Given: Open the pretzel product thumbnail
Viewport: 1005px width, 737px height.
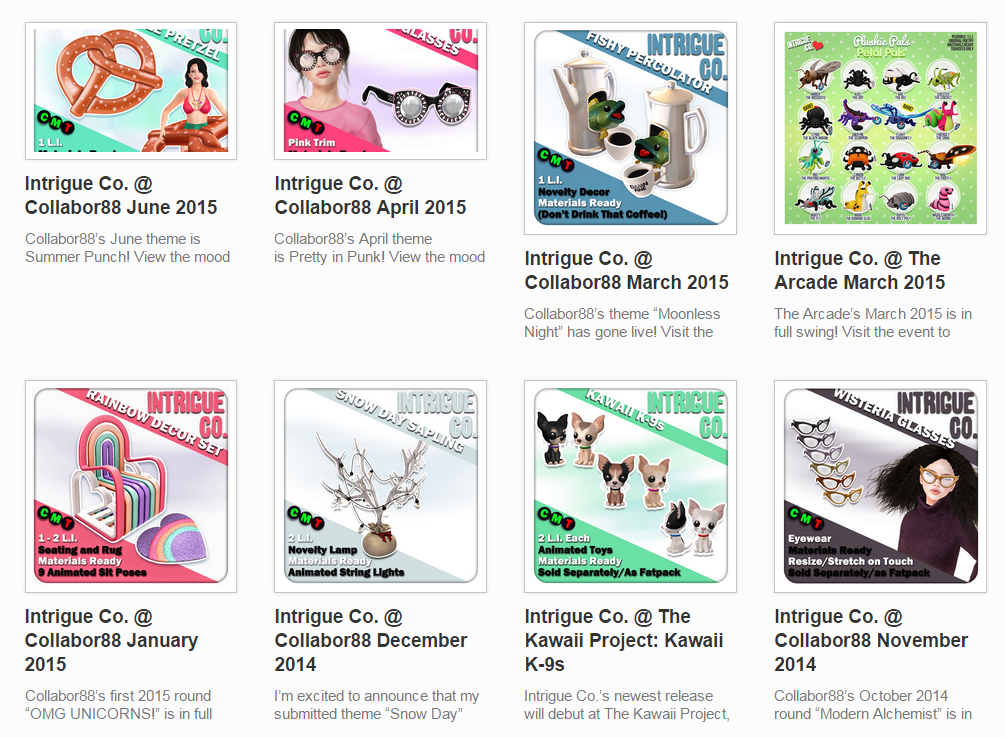Looking at the screenshot, I should coord(131,90).
